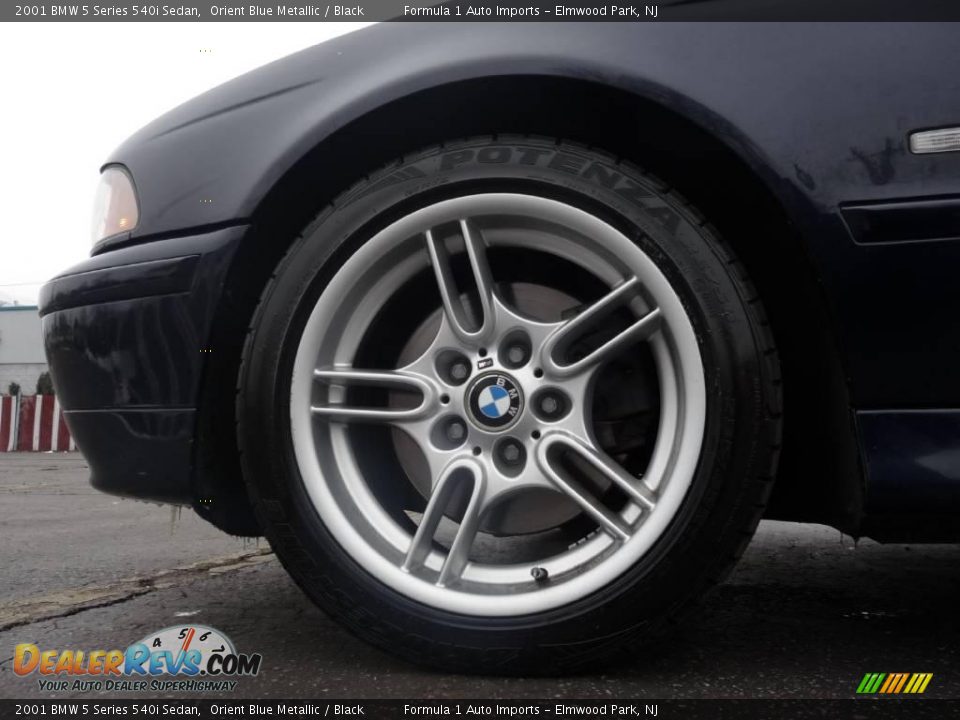The image size is (960, 720).
Task: Click the side marker light on the fender
Action: [x=934, y=140]
